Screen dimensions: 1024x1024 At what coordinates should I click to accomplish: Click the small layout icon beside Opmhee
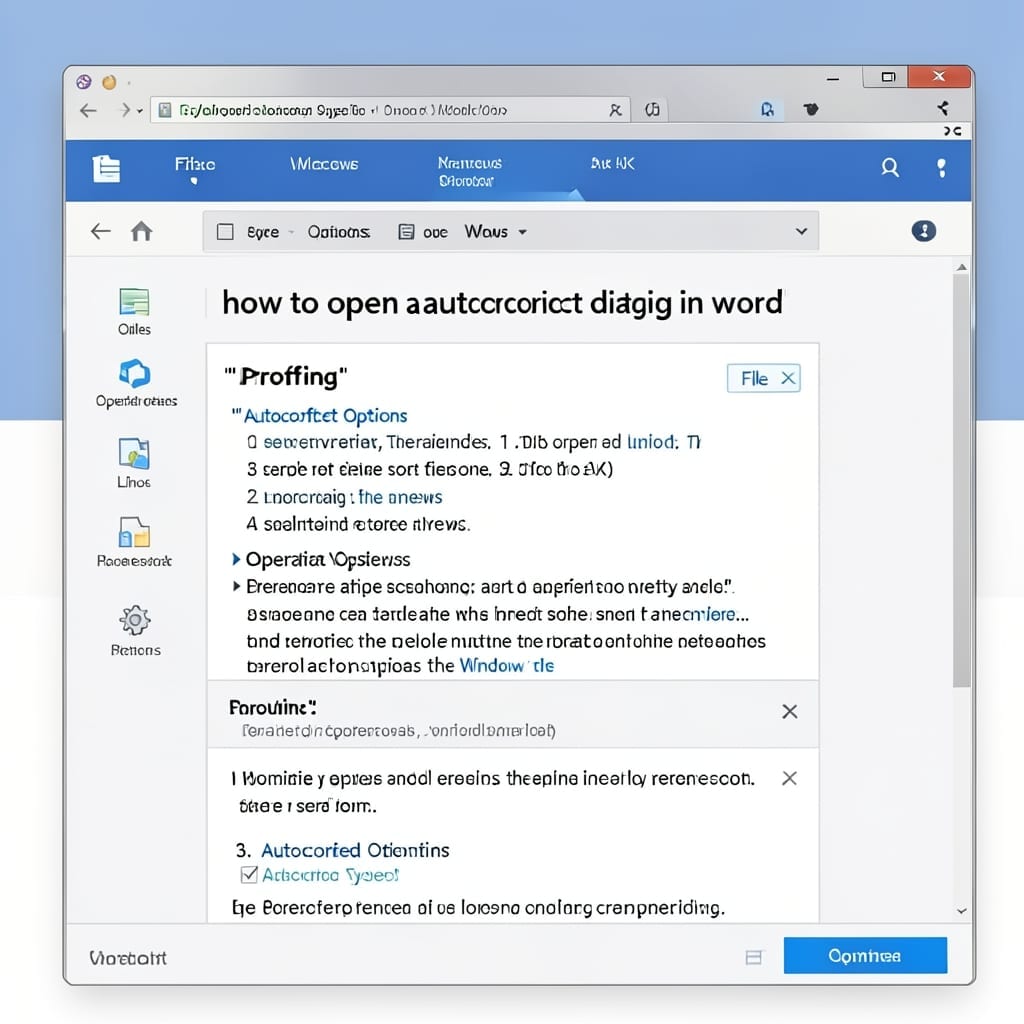[x=754, y=957]
